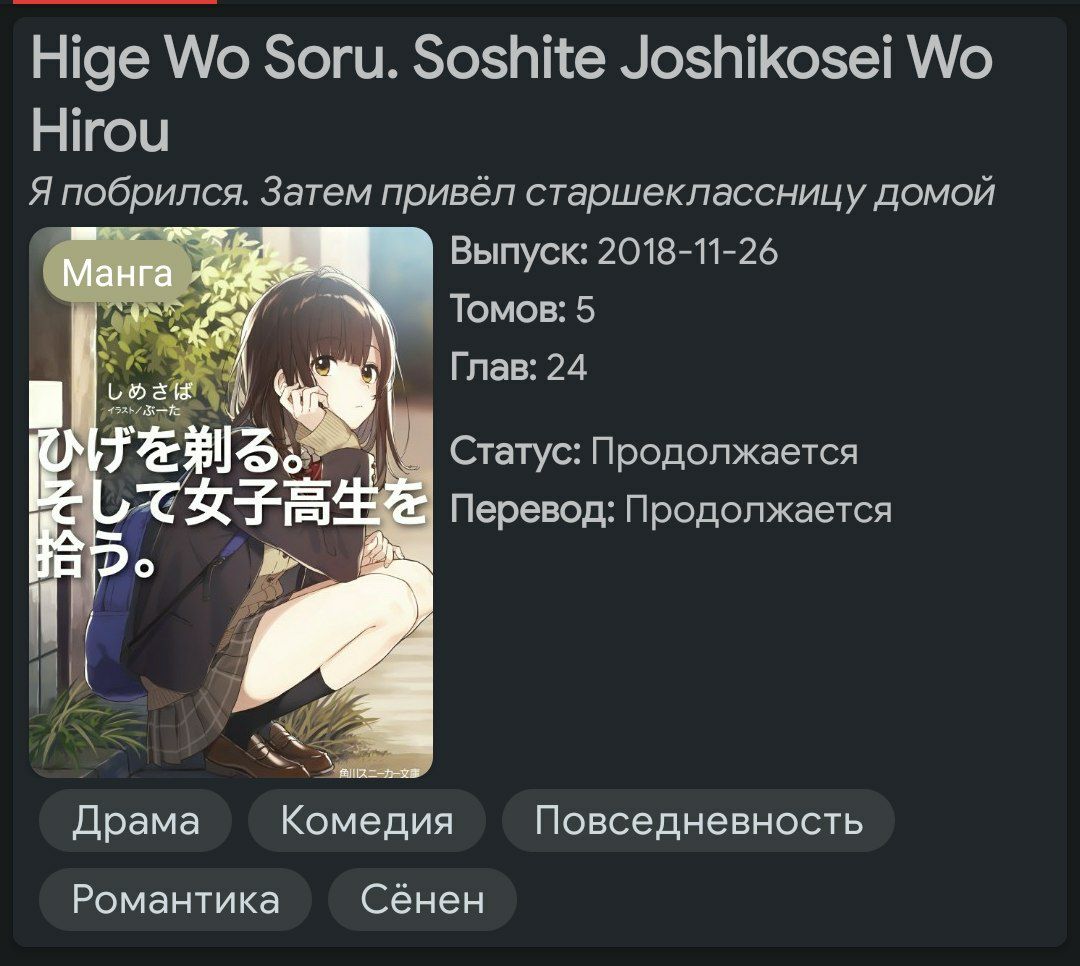Click the Выпуск label
Viewport: 1080px width, 966px height.
click(x=518, y=251)
